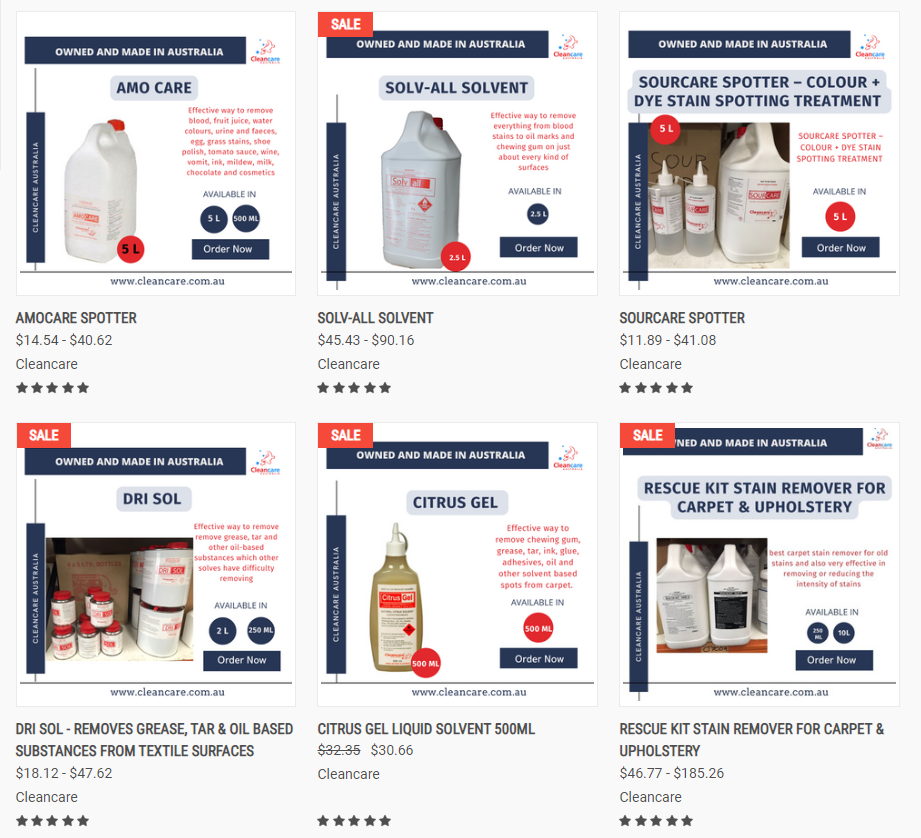Click the star rating under Amocare Spotter

coord(52,388)
